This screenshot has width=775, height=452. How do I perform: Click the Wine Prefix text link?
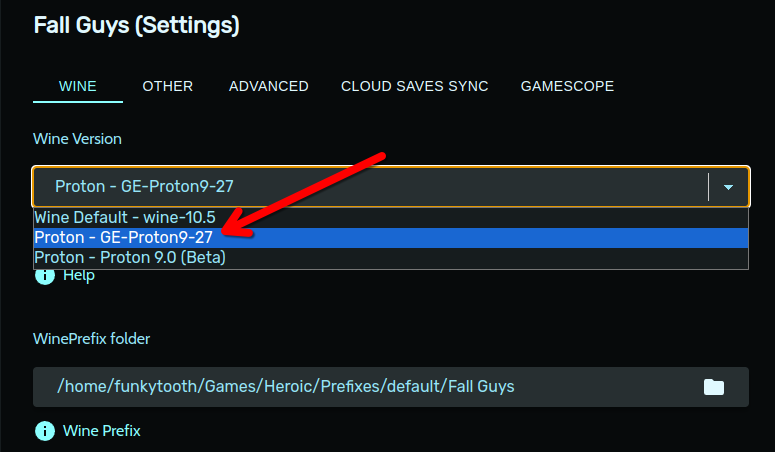coord(101,431)
